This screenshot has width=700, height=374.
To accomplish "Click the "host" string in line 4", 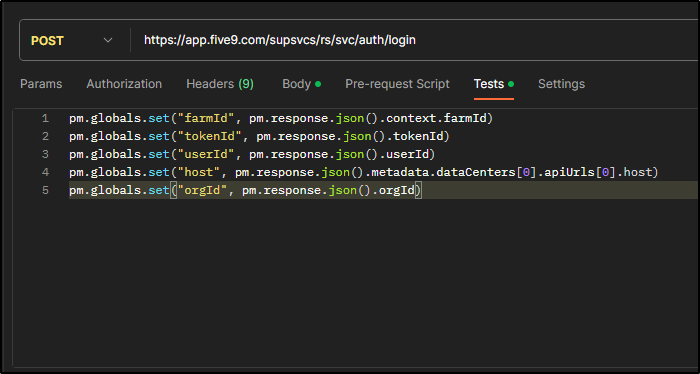I will [x=199, y=172].
